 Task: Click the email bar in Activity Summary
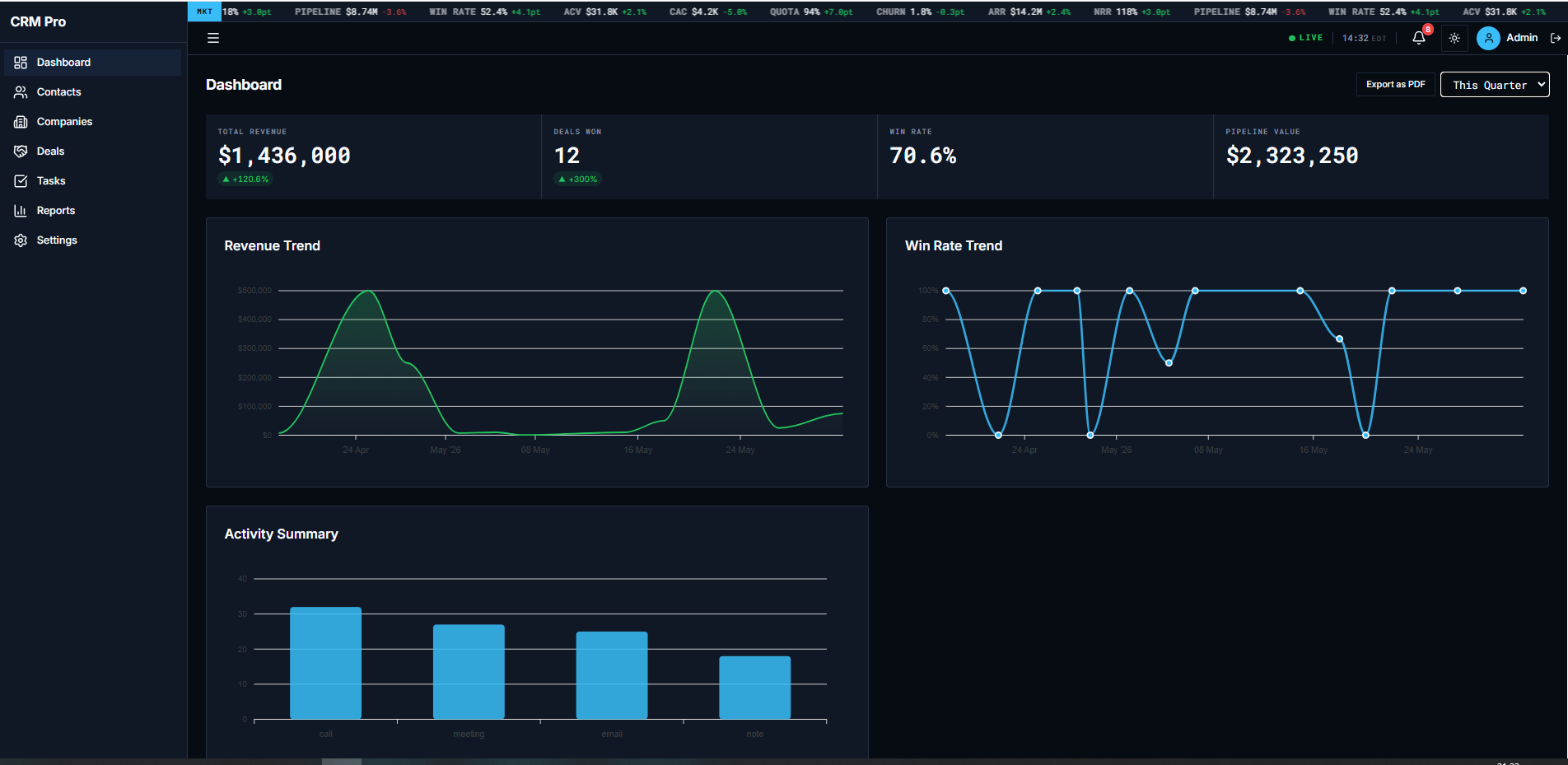(612, 675)
